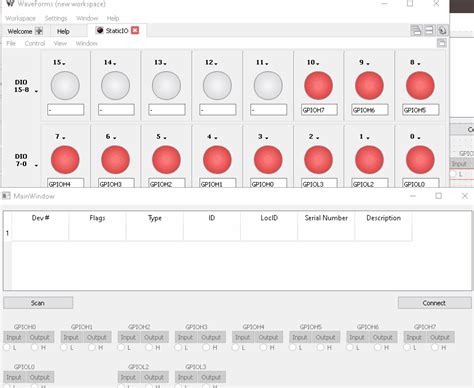474x388 pixels.
Task: Select the H radio button under GPIOH3
Action: (x=207, y=348)
